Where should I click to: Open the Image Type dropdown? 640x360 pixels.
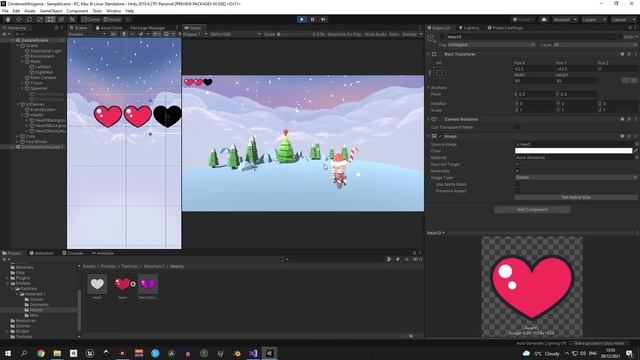576,178
